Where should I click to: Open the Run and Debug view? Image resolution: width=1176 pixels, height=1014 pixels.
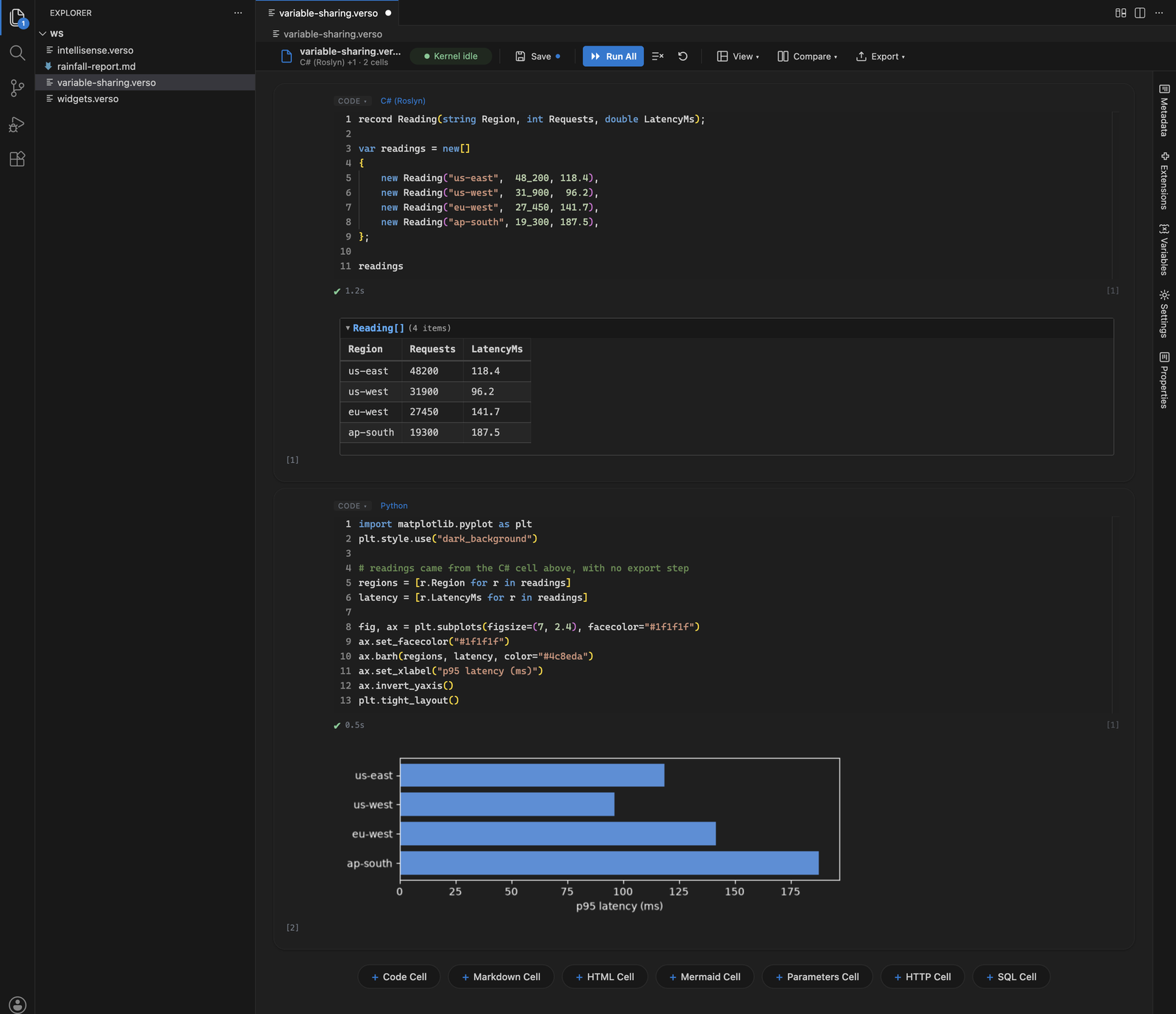click(17, 124)
